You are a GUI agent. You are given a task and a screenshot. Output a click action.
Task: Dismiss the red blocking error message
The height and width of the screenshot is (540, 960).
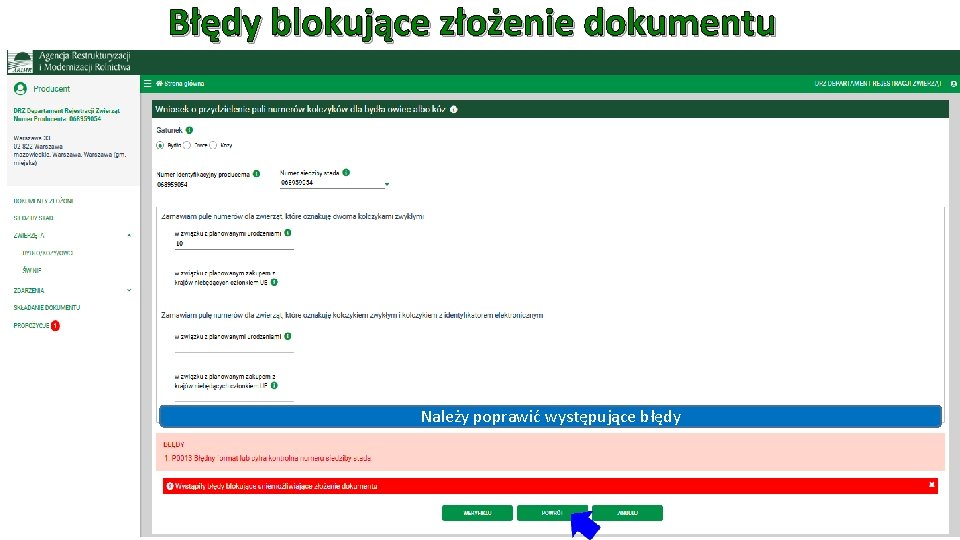(932, 485)
